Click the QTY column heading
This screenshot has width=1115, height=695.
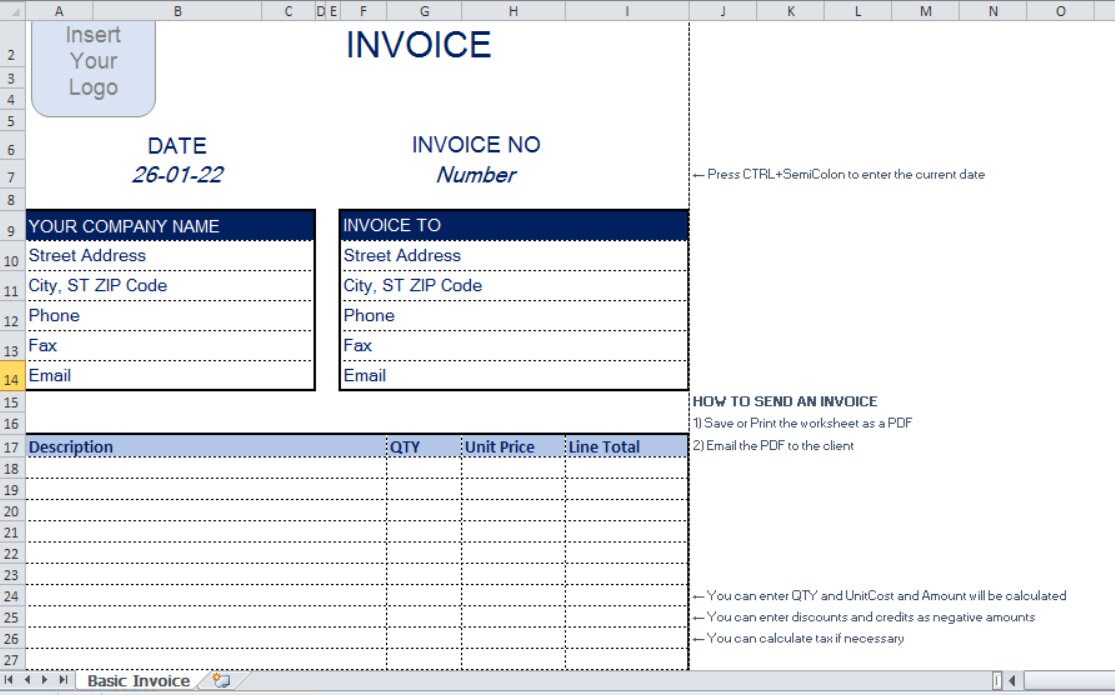(x=425, y=447)
